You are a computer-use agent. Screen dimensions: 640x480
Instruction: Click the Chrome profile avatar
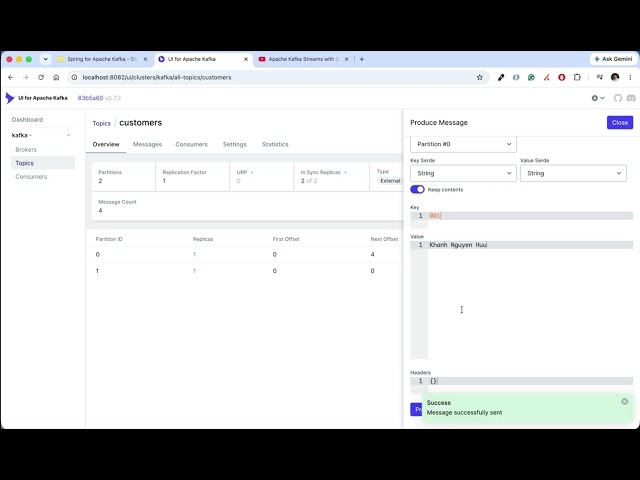[615, 77]
